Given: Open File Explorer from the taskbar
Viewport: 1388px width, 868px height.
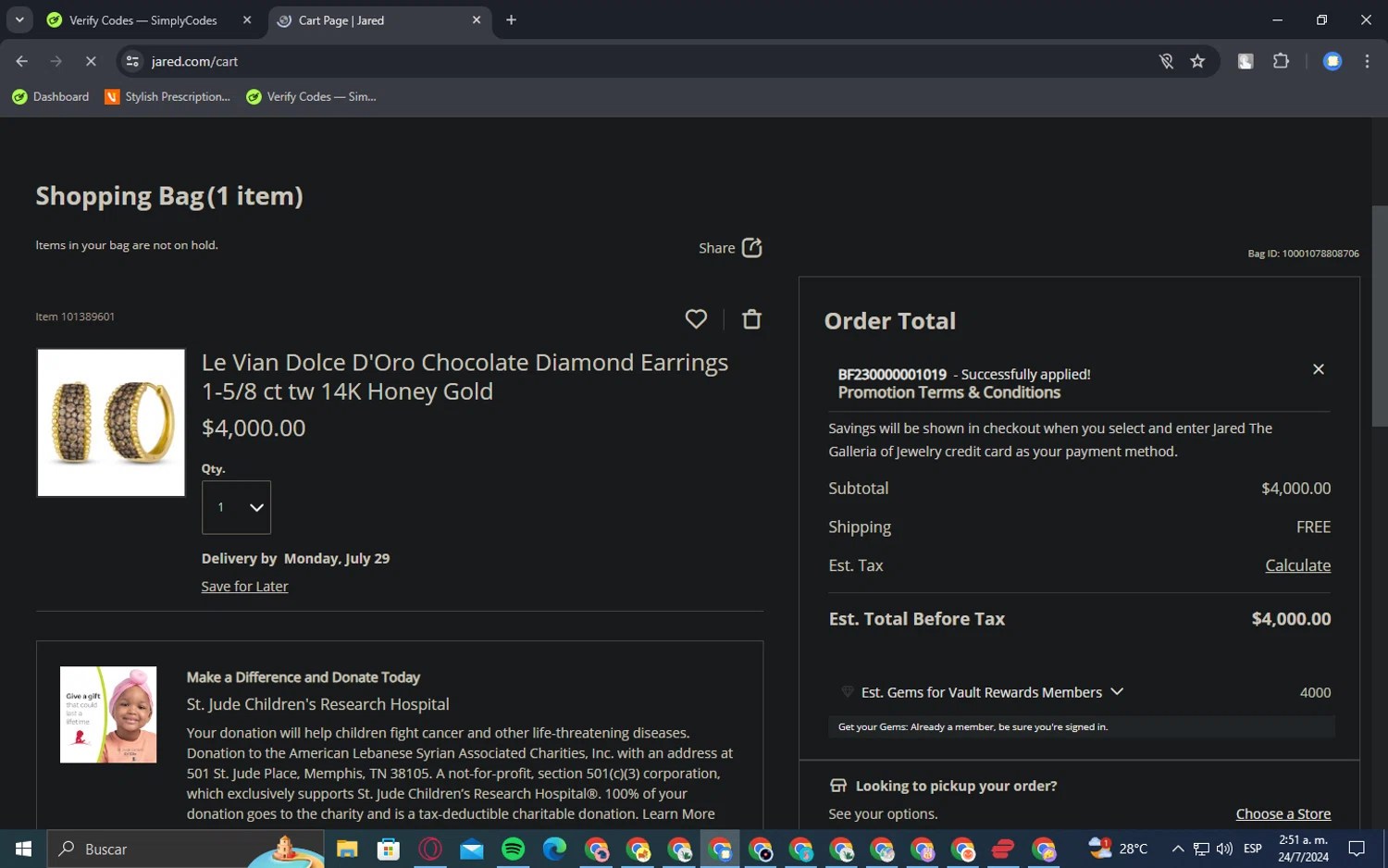Looking at the screenshot, I should tap(347, 849).
